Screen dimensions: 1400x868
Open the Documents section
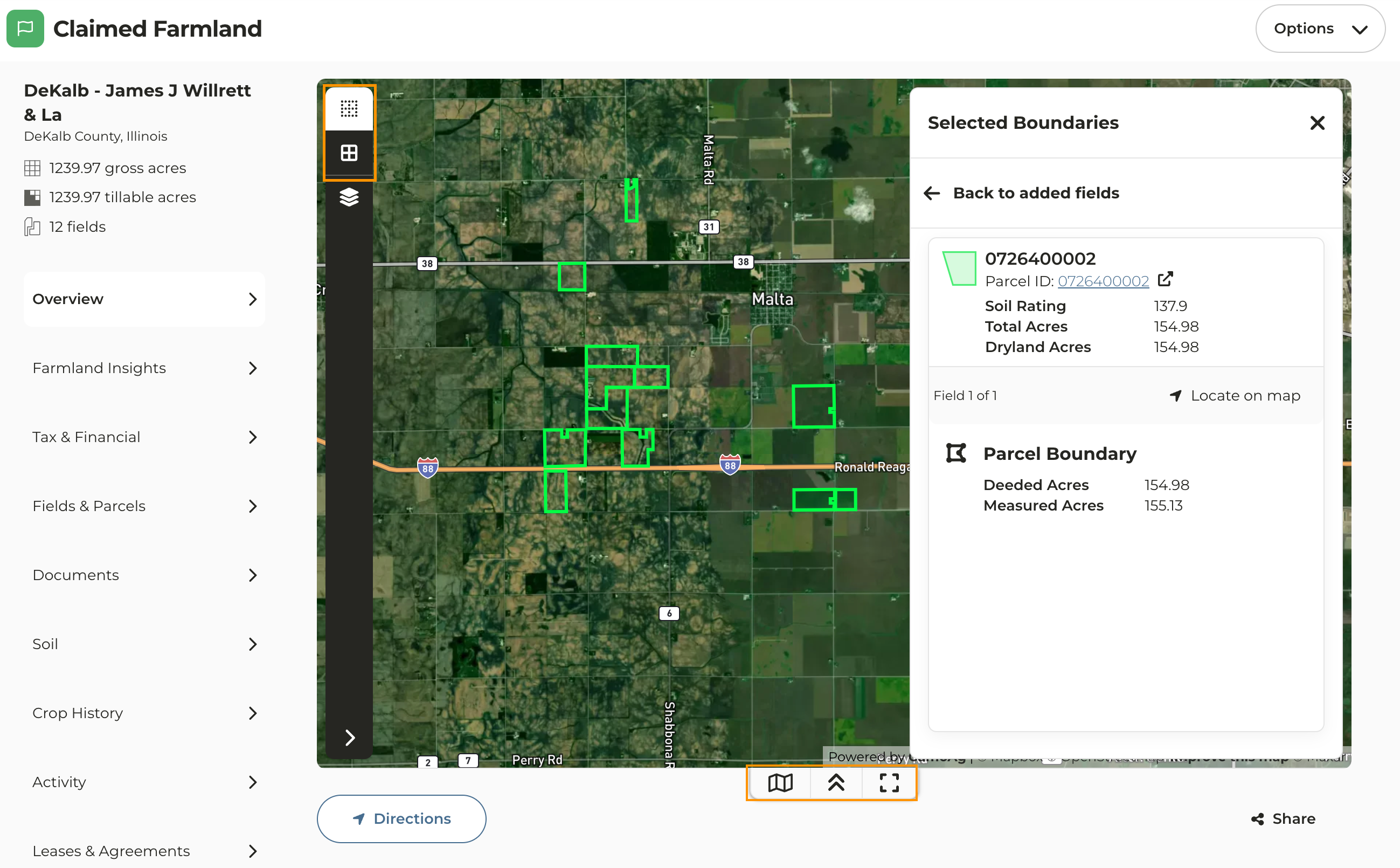tap(144, 575)
